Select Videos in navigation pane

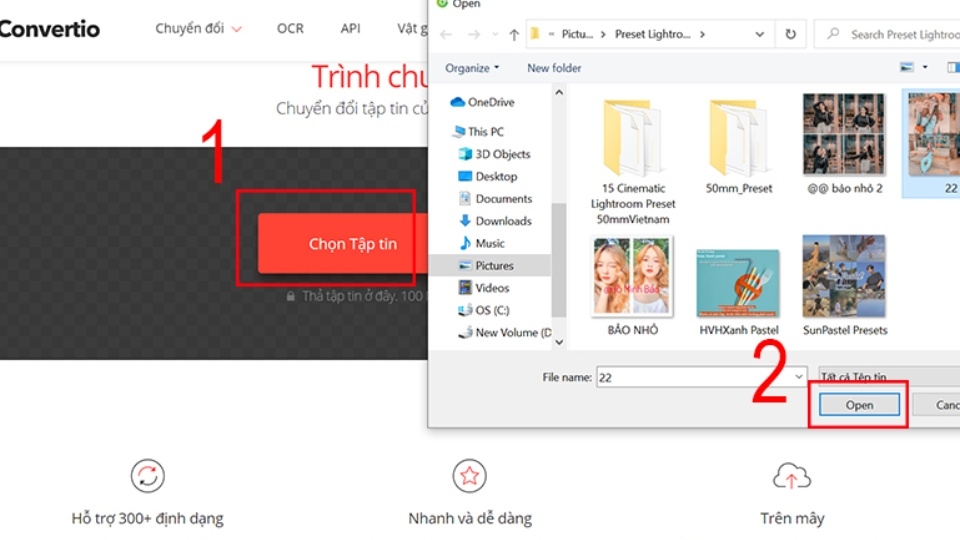point(484,288)
